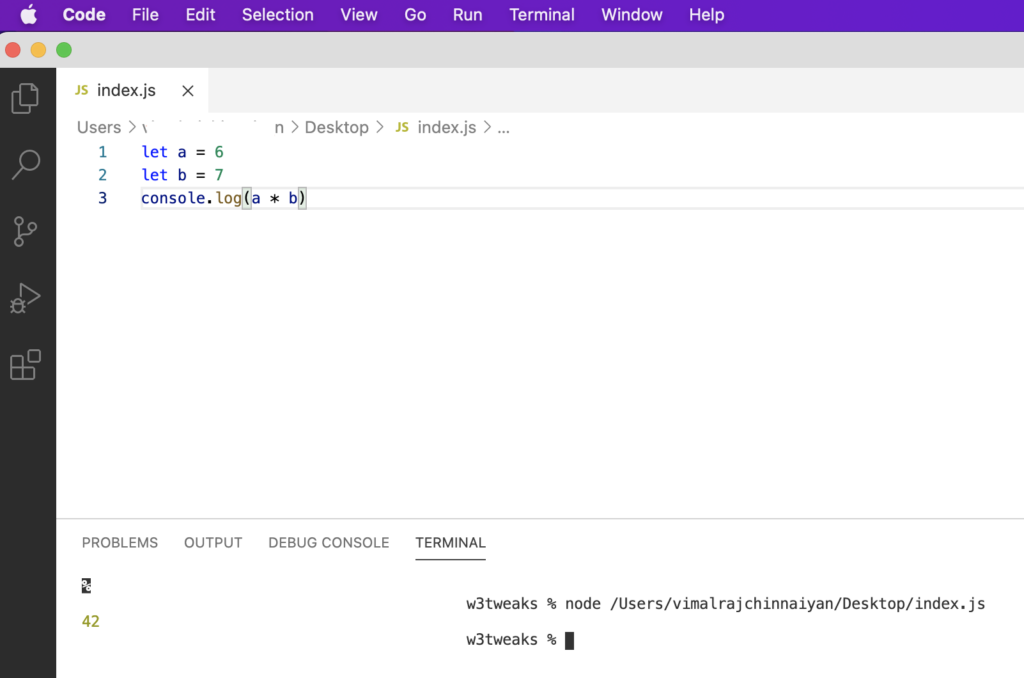Switch to the DEBUG CONSOLE panel tab
Viewport: 1024px width, 678px height.
point(328,543)
